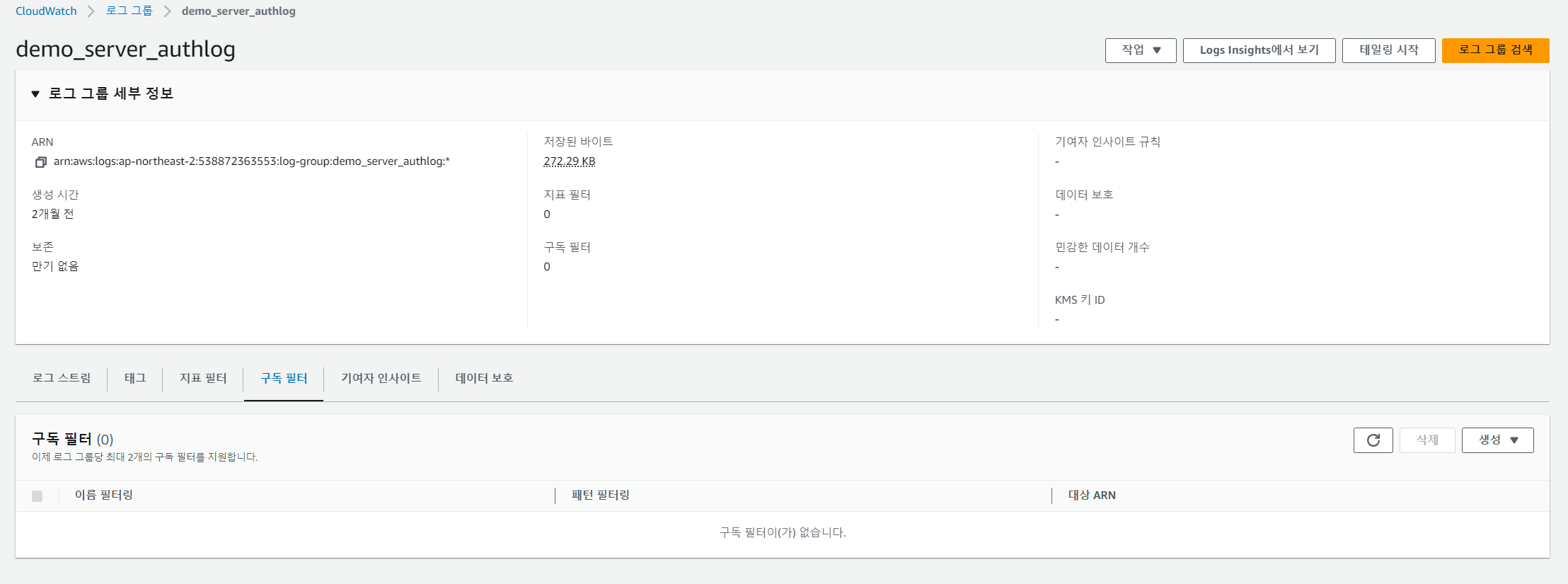Open the 기여자 인사이트 tab
This screenshot has width=1568, height=584.
(x=381, y=378)
